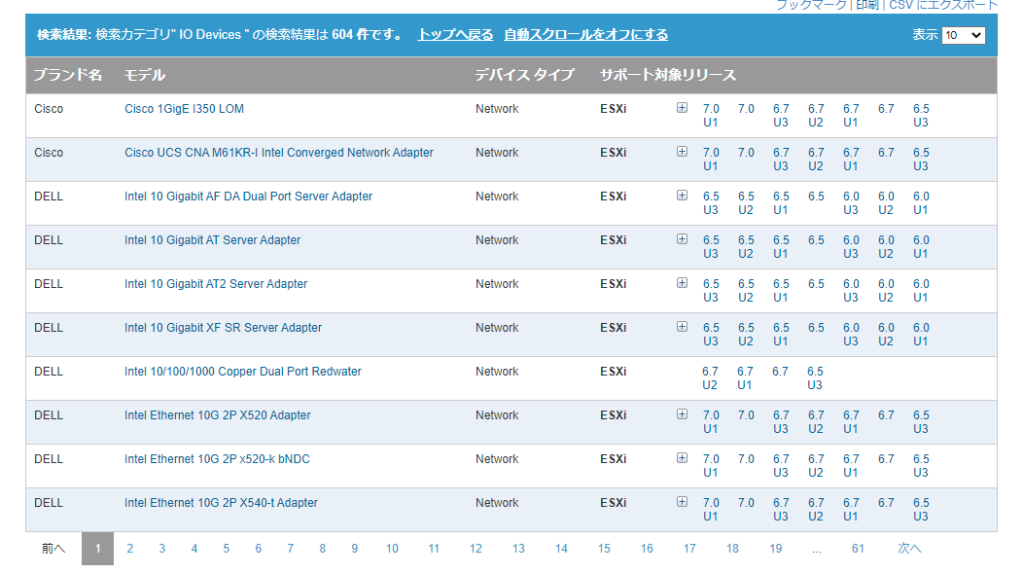Go to results page 18
The image size is (1024, 574).
click(733, 549)
